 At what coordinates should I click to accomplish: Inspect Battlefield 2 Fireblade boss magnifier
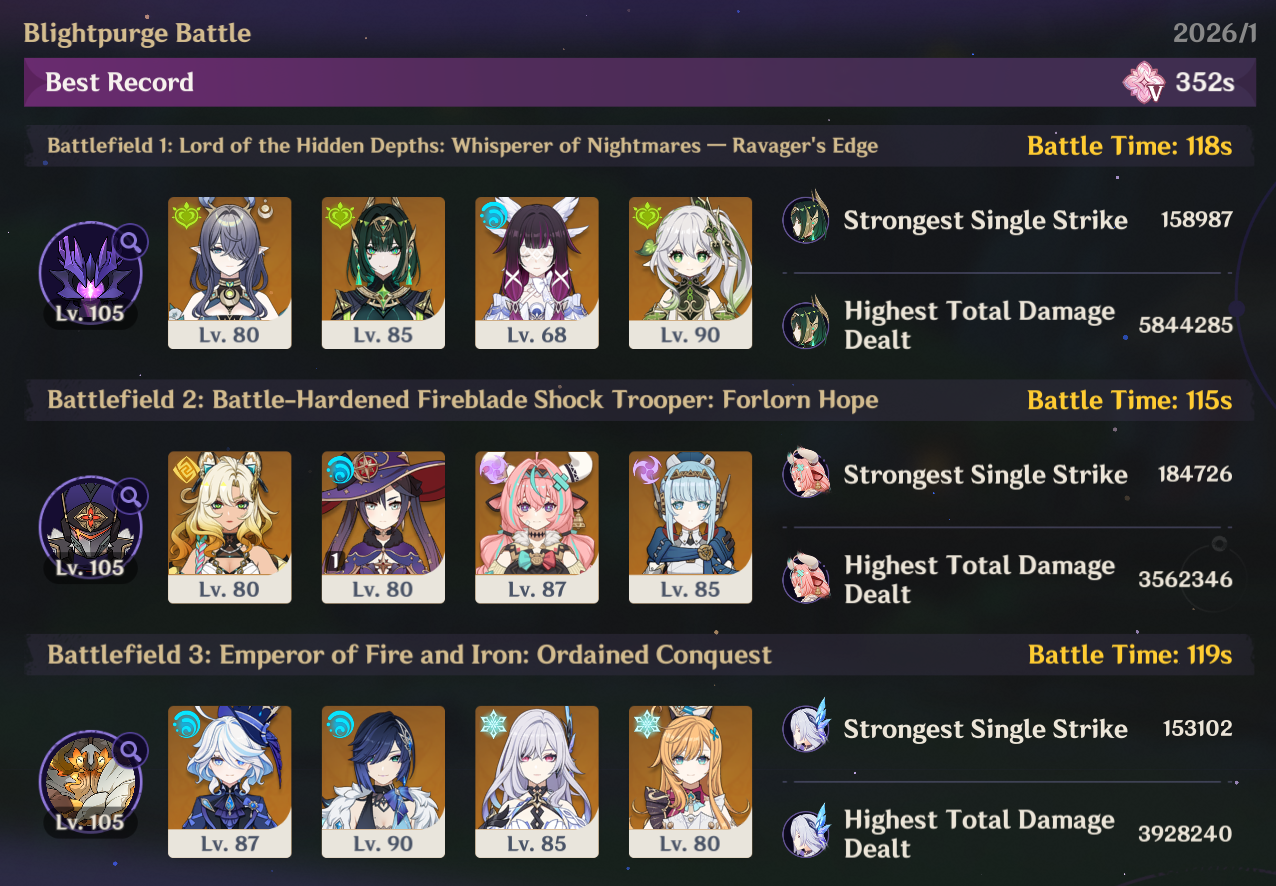click(131, 495)
